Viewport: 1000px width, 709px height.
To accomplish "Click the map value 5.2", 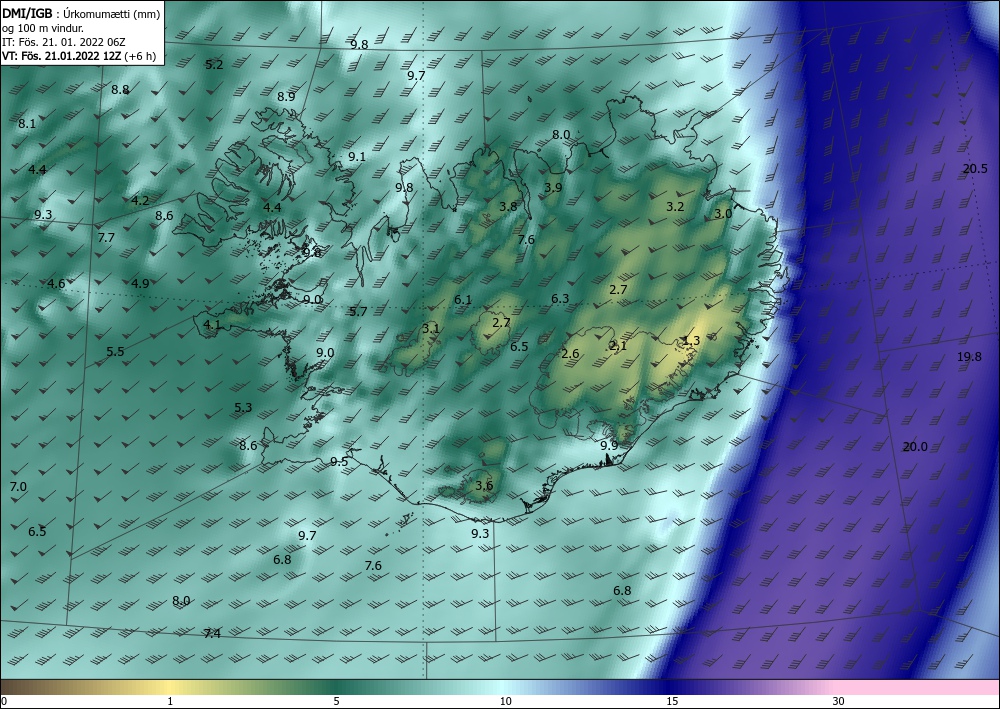I will [214, 64].
